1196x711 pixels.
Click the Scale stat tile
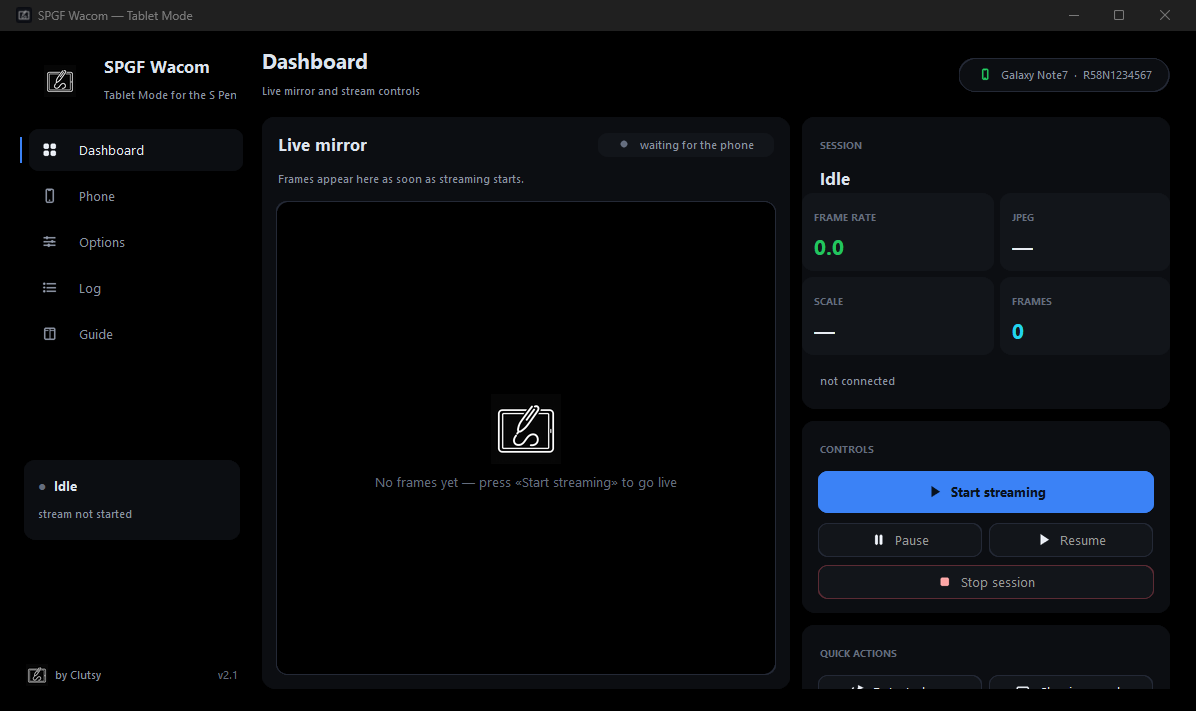[x=898, y=316]
